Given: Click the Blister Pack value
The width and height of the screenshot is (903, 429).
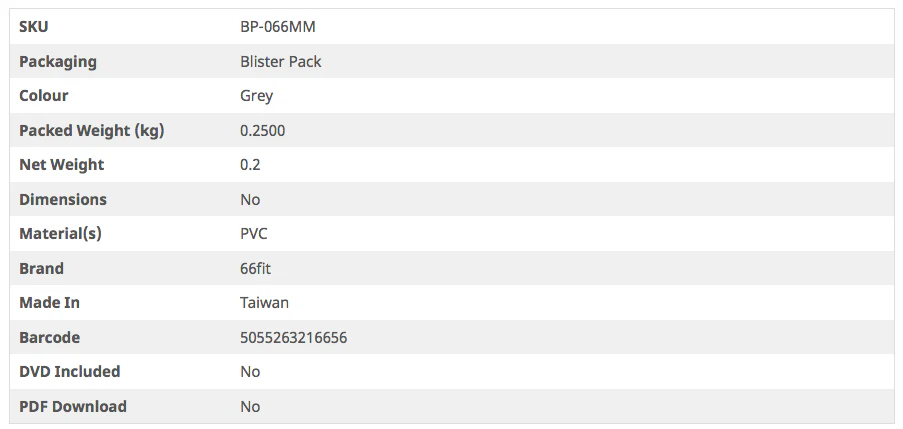Looking at the screenshot, I should click(x=281, y=61).
